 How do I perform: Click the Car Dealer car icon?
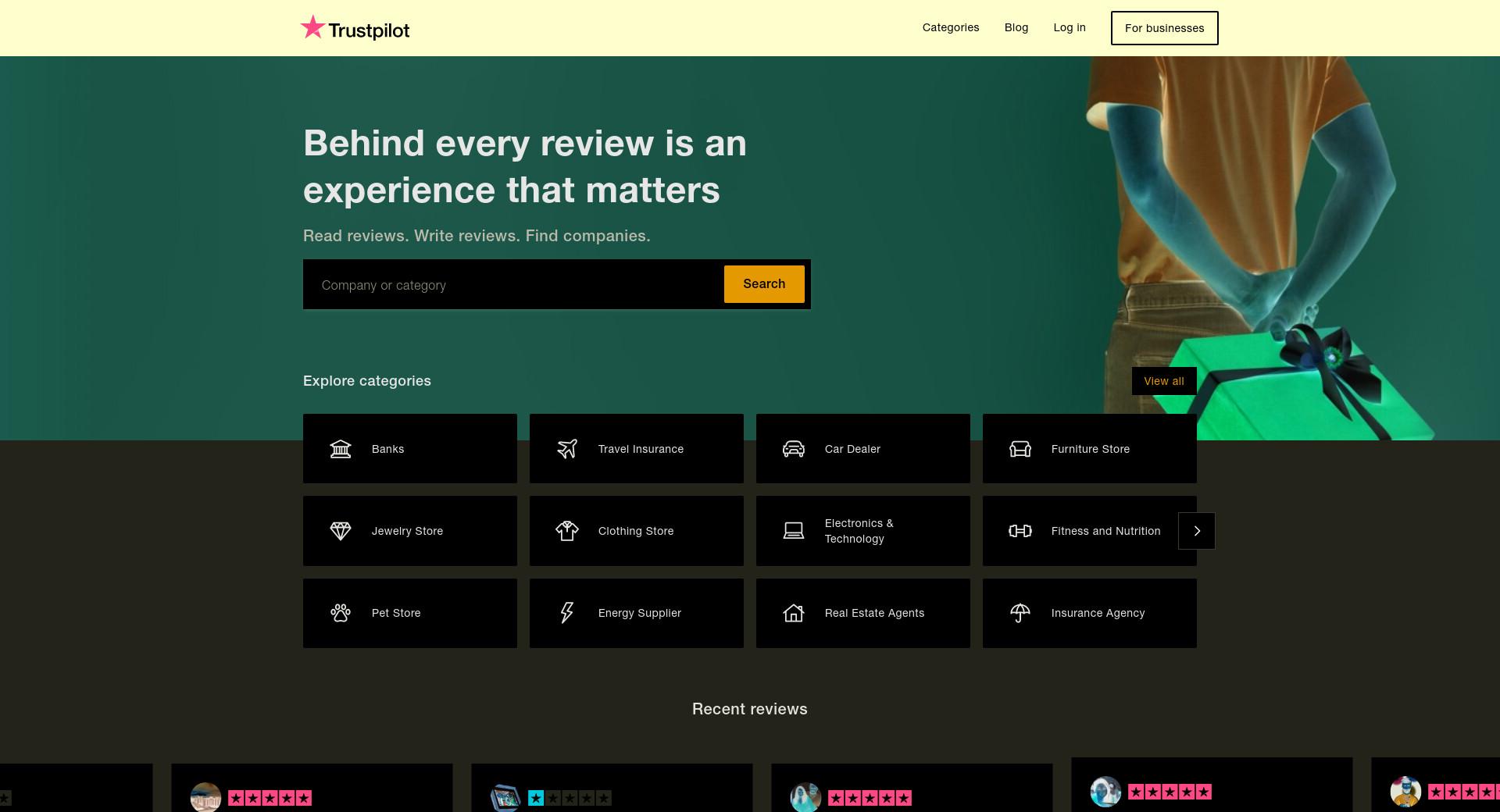click(x=794, y=449)
